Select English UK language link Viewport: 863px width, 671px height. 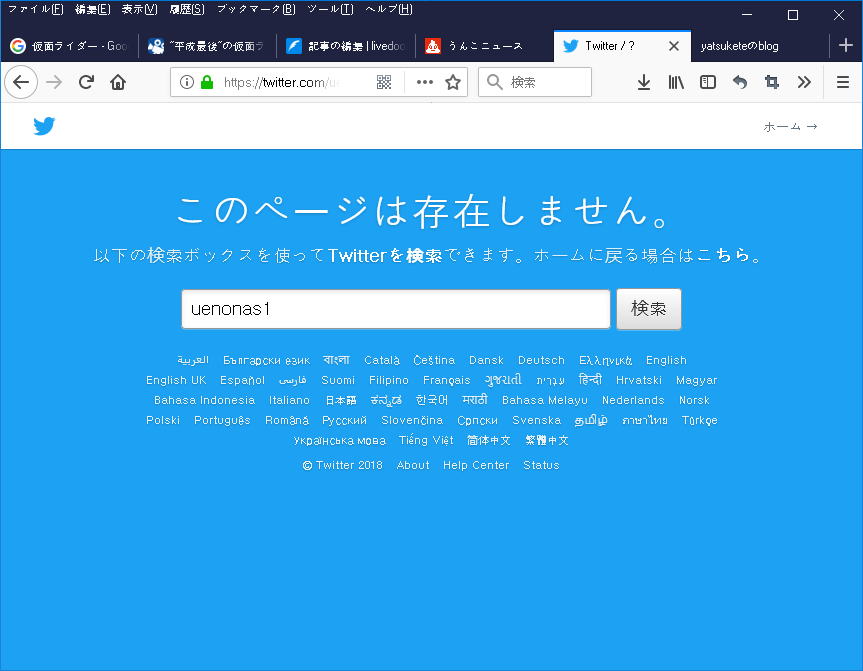176,380
